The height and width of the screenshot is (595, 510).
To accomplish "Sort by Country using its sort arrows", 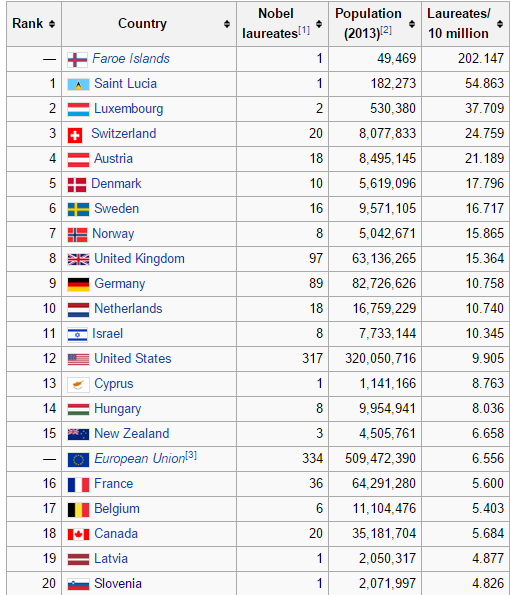I will [227, 24].
